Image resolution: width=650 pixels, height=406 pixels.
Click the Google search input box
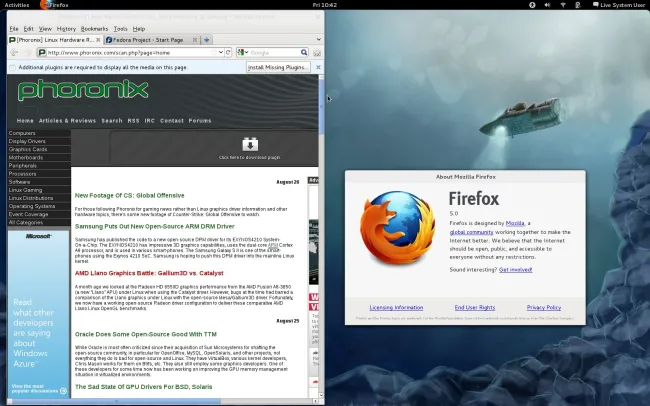point(274,53)
